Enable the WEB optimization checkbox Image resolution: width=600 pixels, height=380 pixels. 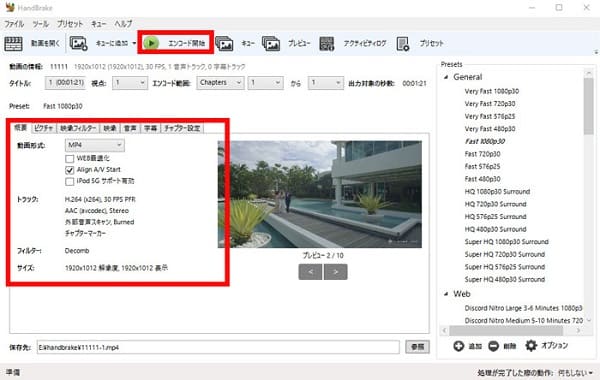(70, 158)
